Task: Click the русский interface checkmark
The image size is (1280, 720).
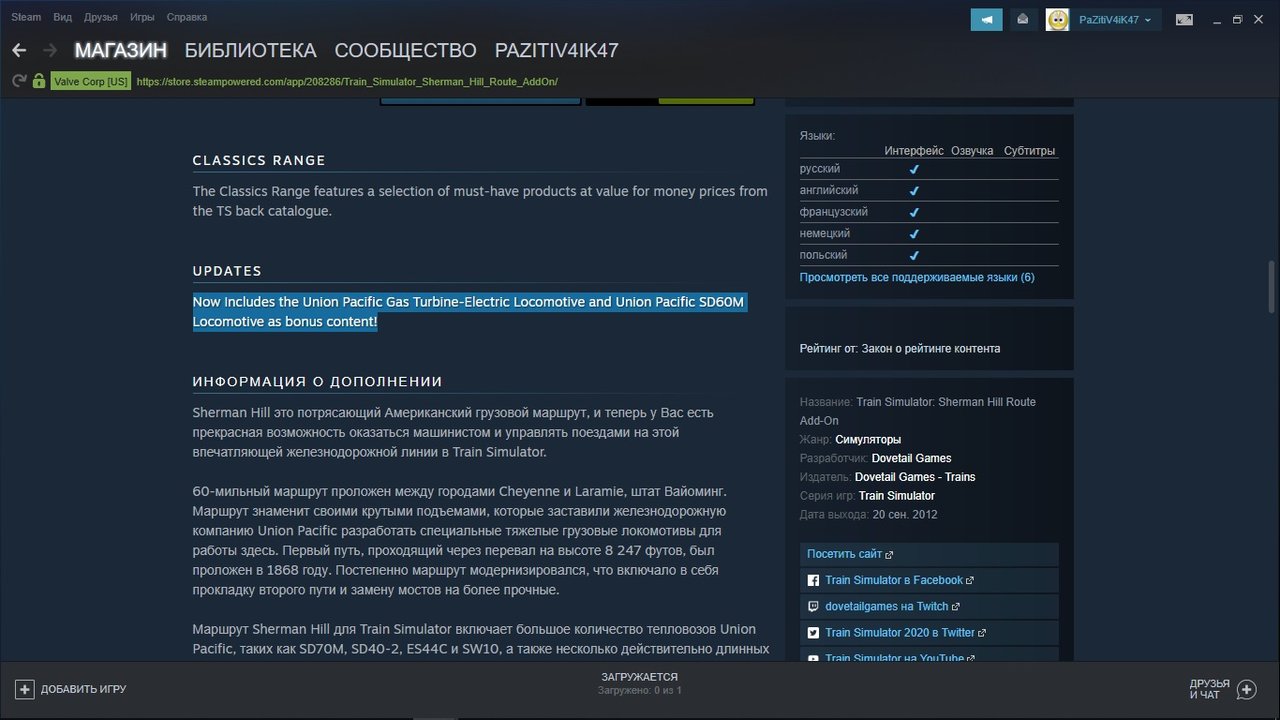Action: pos(914,169)
